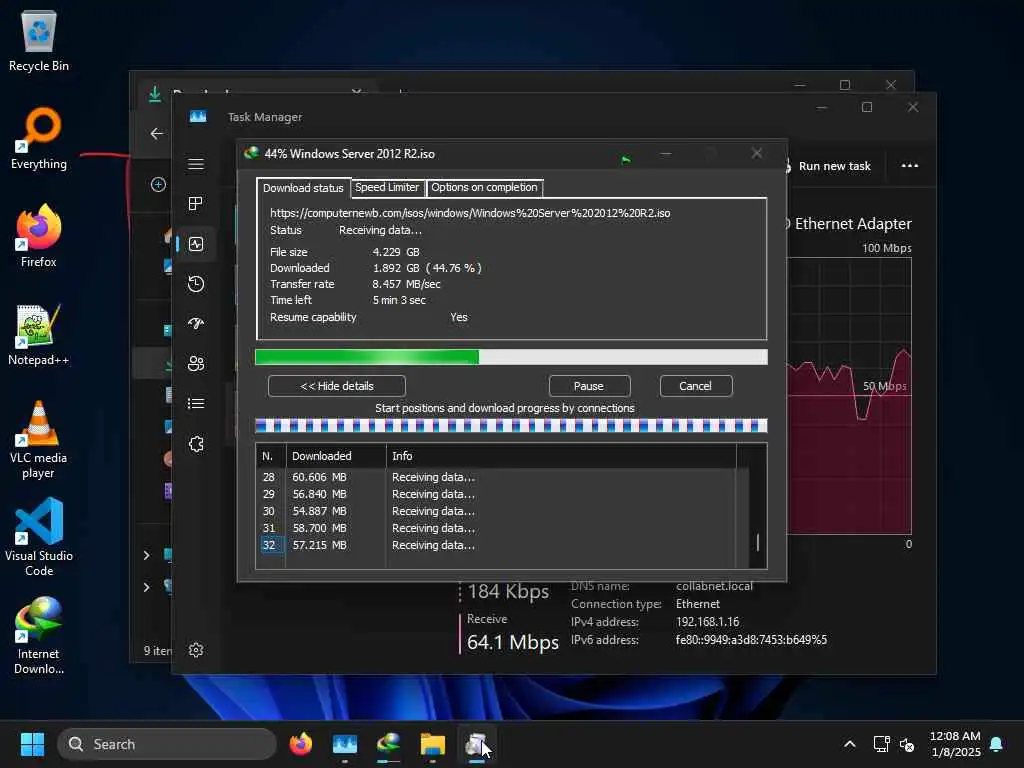Click the IDM green tray arrow icon in title bar
The height and width of the screenshot is (768, 1024).
(x=626, y=159)
